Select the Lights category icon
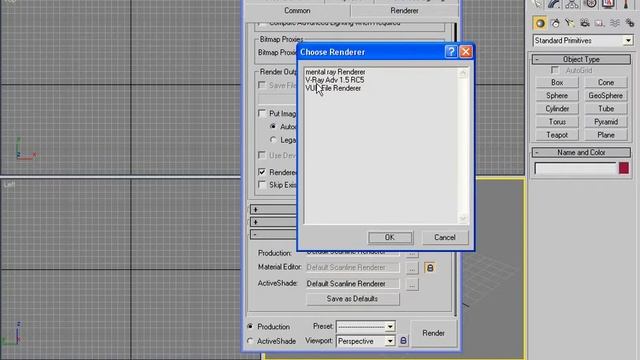The image size is (640, 360). [570, 23]
